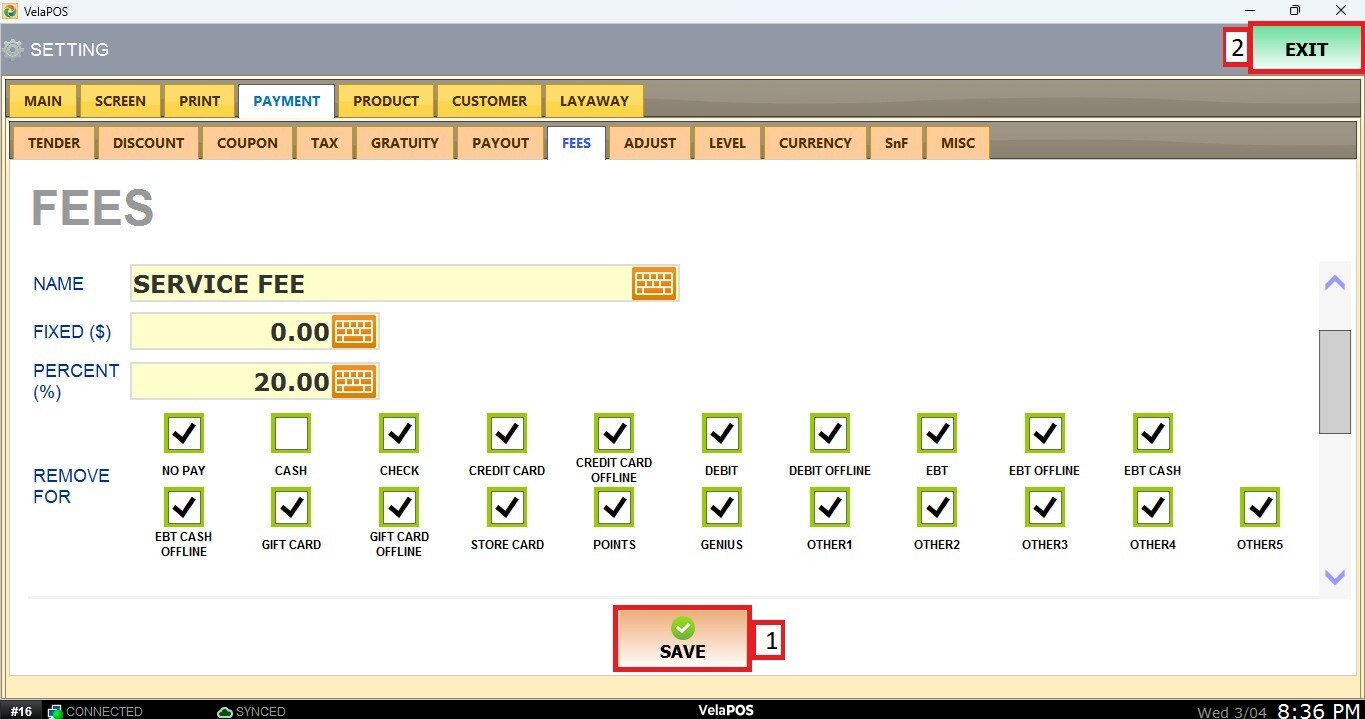Screen dimensions: 1365x719
Task: Click the settings gear icon
Action: point(13,49)
